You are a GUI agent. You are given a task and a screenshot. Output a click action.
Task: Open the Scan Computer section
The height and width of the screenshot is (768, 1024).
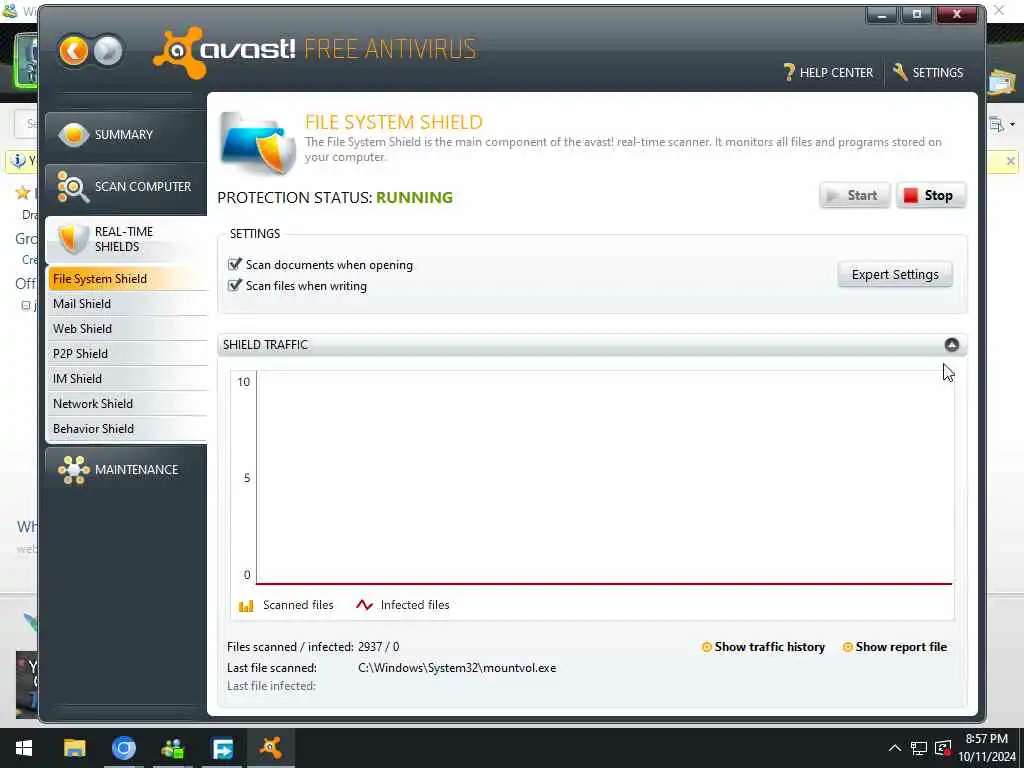pyautogui.click(x=126, y=187)
